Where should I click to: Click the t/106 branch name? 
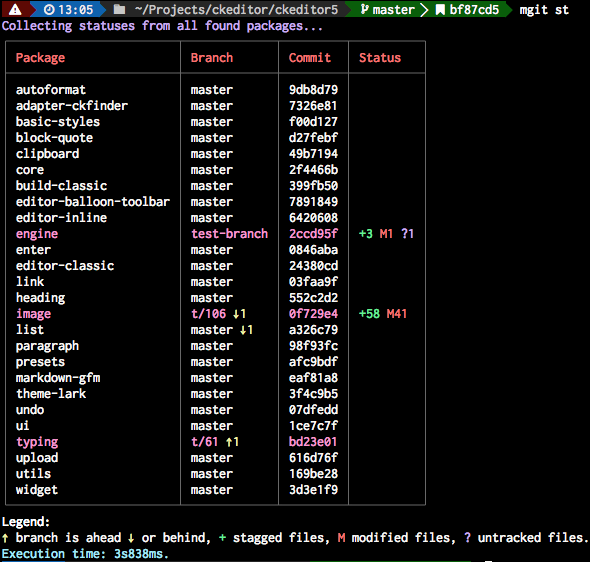click(208, 314)
